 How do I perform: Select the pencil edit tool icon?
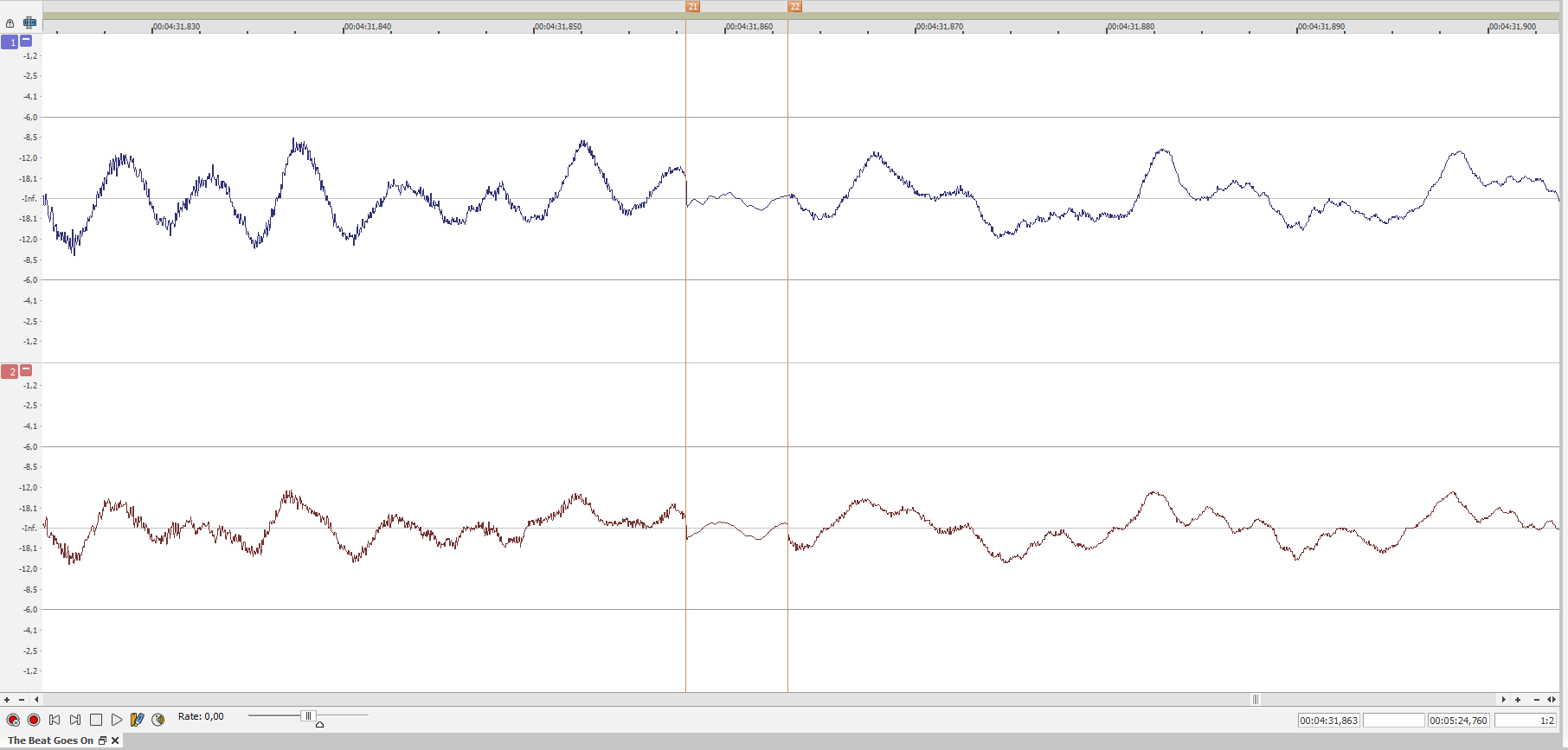click(137, 720)
